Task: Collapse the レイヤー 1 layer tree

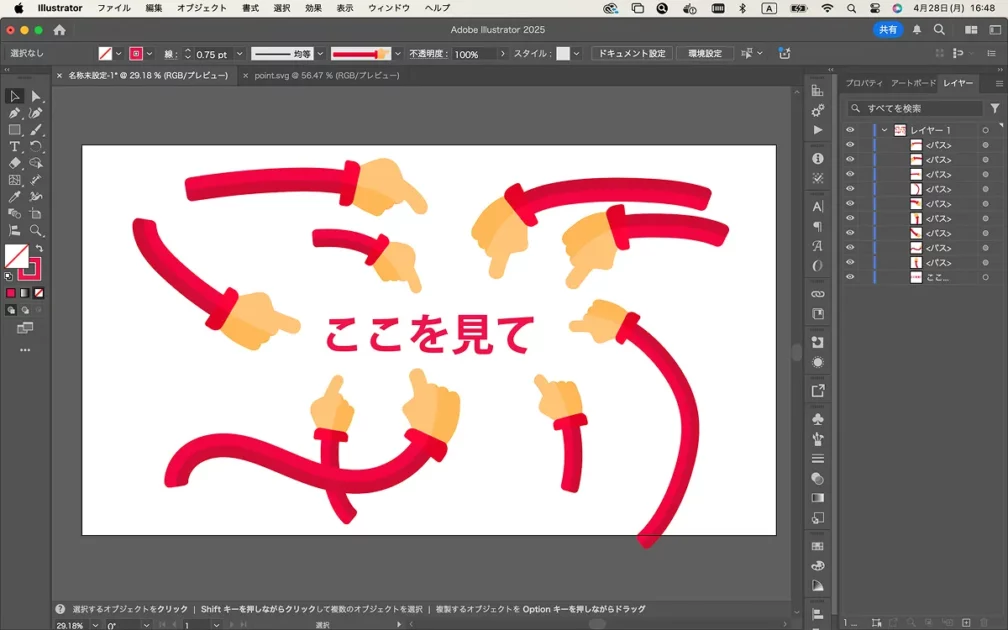Action: click(884, 130)
